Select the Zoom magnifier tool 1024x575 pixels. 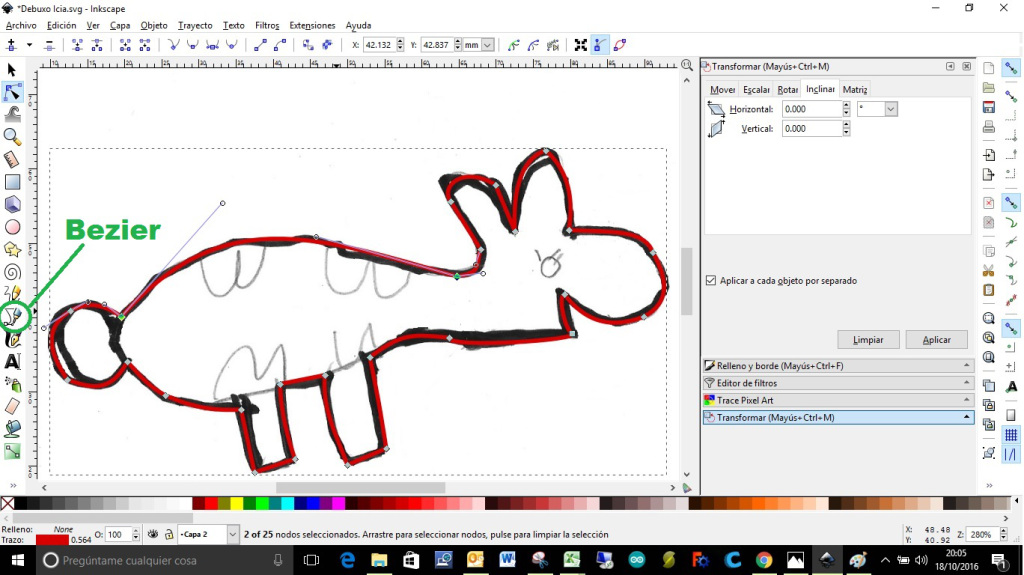pyautogui.click(x=12, y=136)
